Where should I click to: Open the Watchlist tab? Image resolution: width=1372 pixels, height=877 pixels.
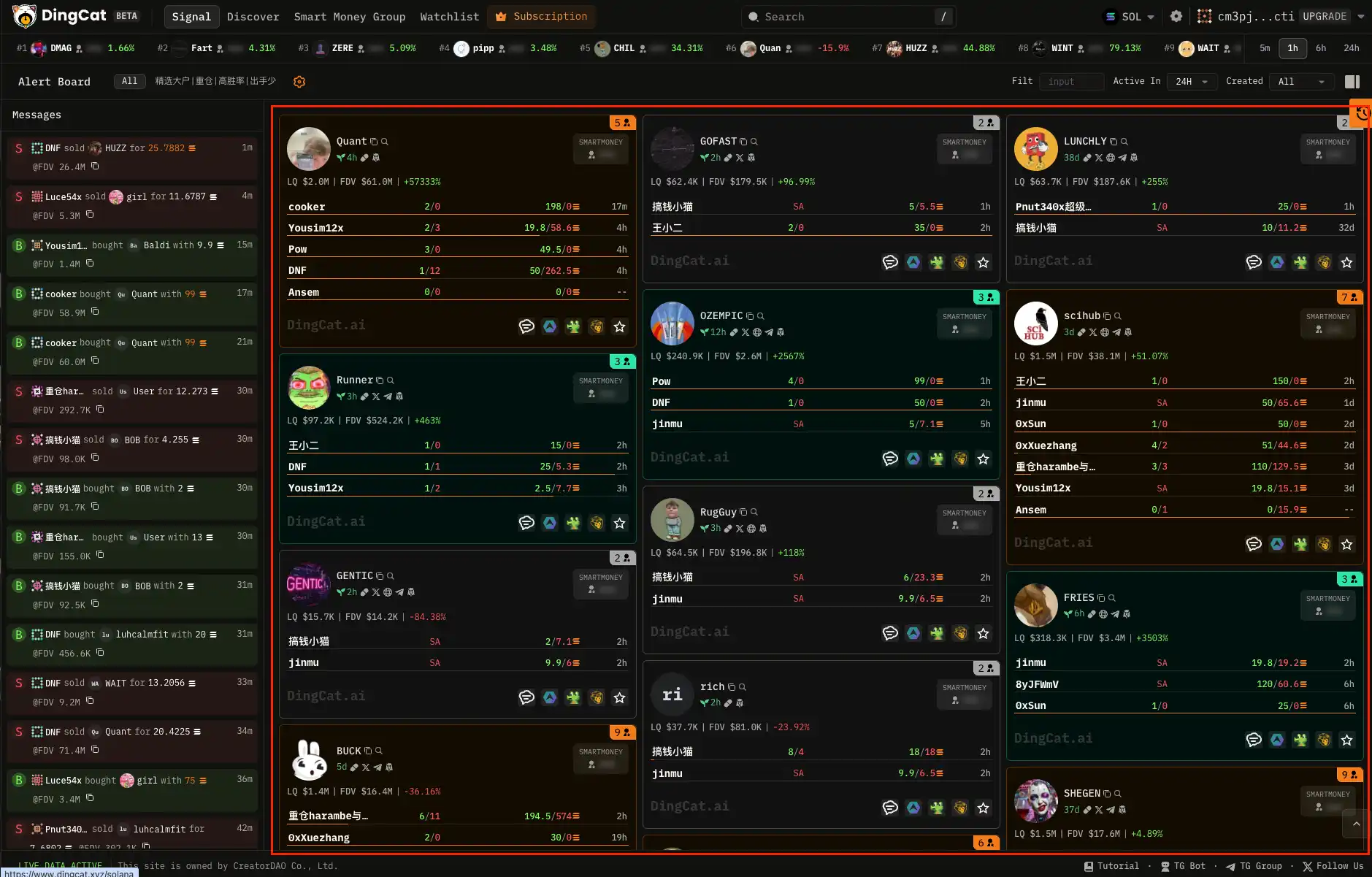pyautogui.click(x=450, y=16)
